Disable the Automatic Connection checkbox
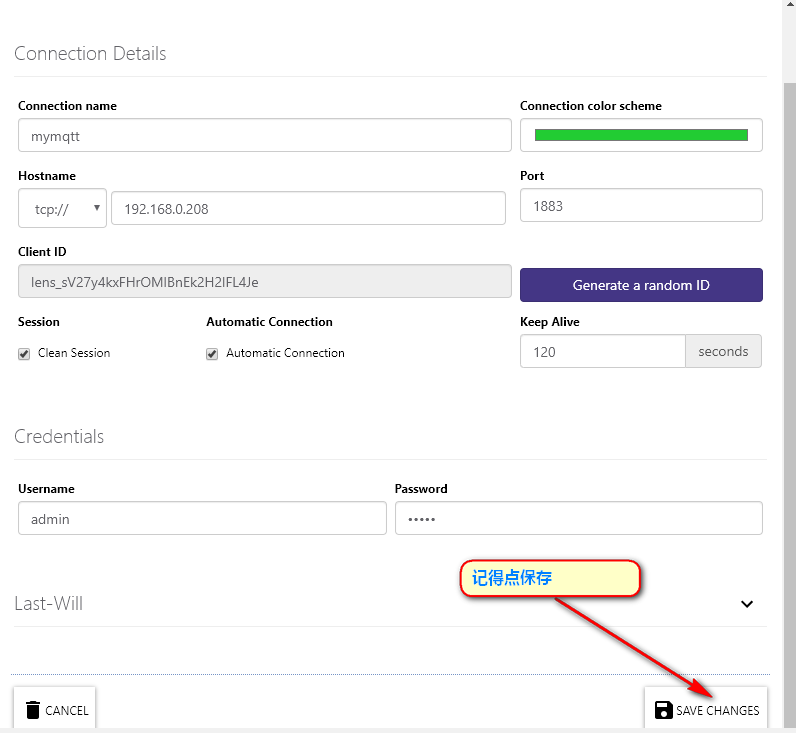The width and height of the screenshot is (796, 733). click(x=212, y=354)
